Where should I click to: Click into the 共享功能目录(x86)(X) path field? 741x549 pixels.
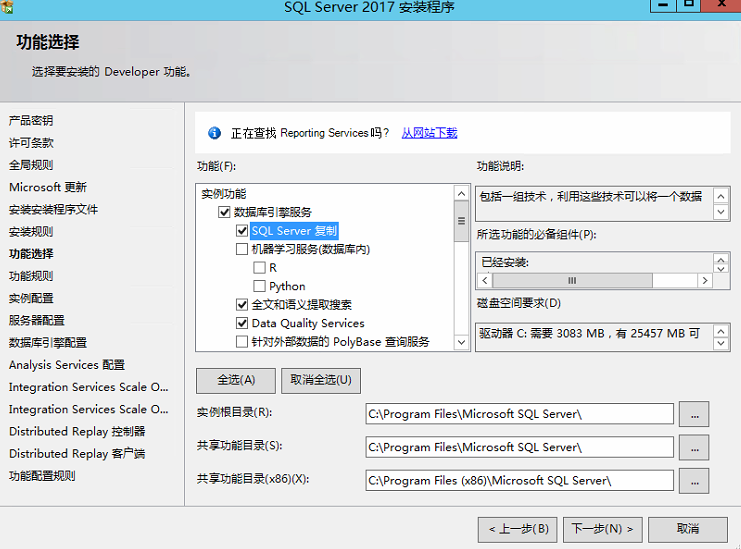click(x=519, y=480)
